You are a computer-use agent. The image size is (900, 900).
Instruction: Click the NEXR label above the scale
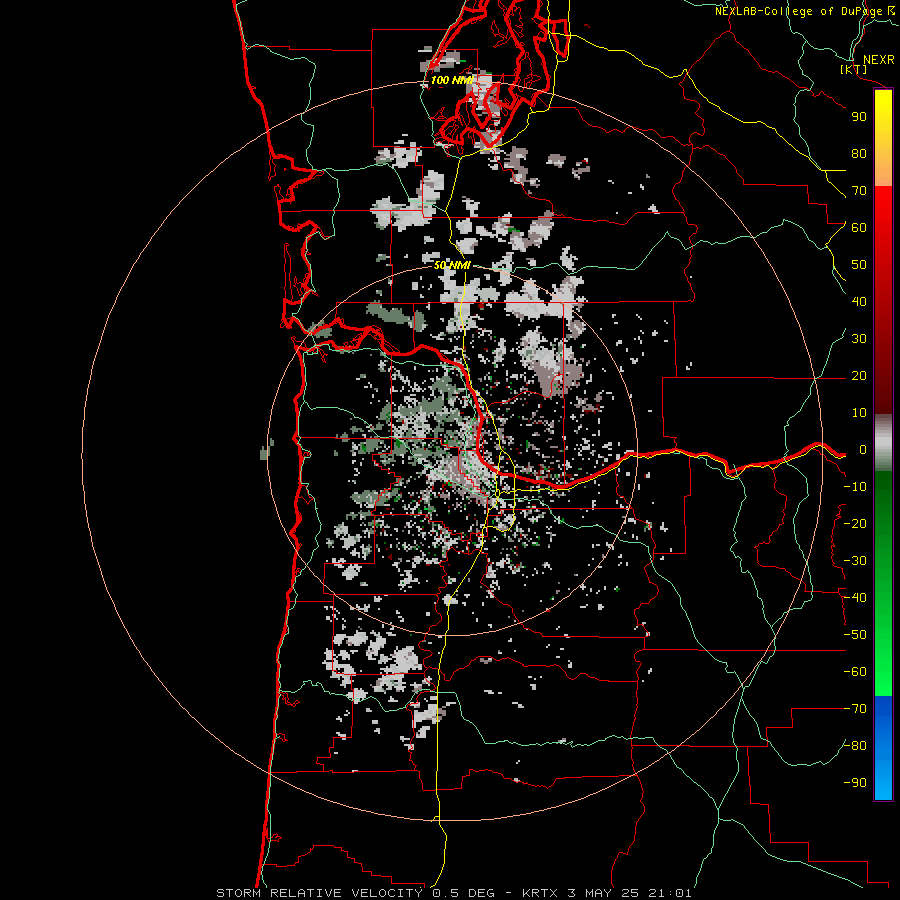(x=878, y=60)
